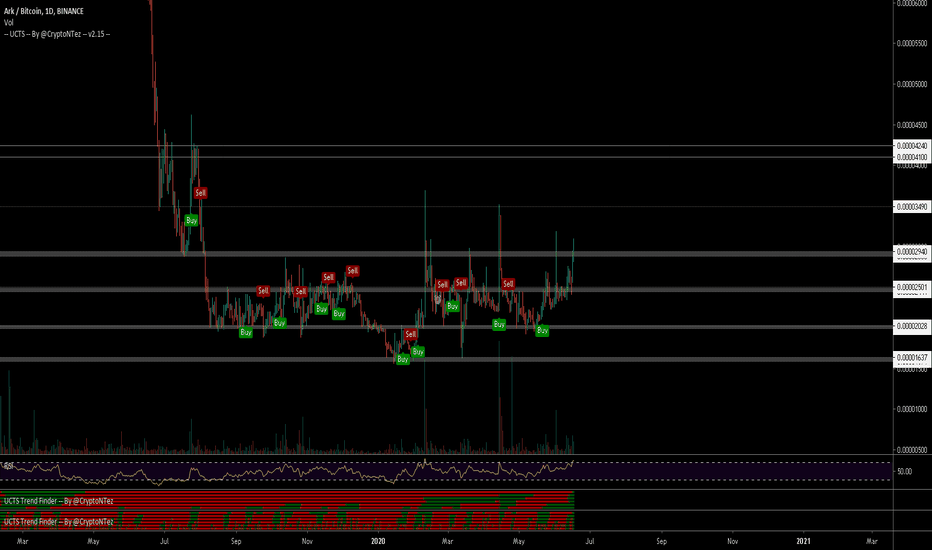Select the horizontal line at 0.00004240
Screen dimensions: 932x550
(446, 146)
